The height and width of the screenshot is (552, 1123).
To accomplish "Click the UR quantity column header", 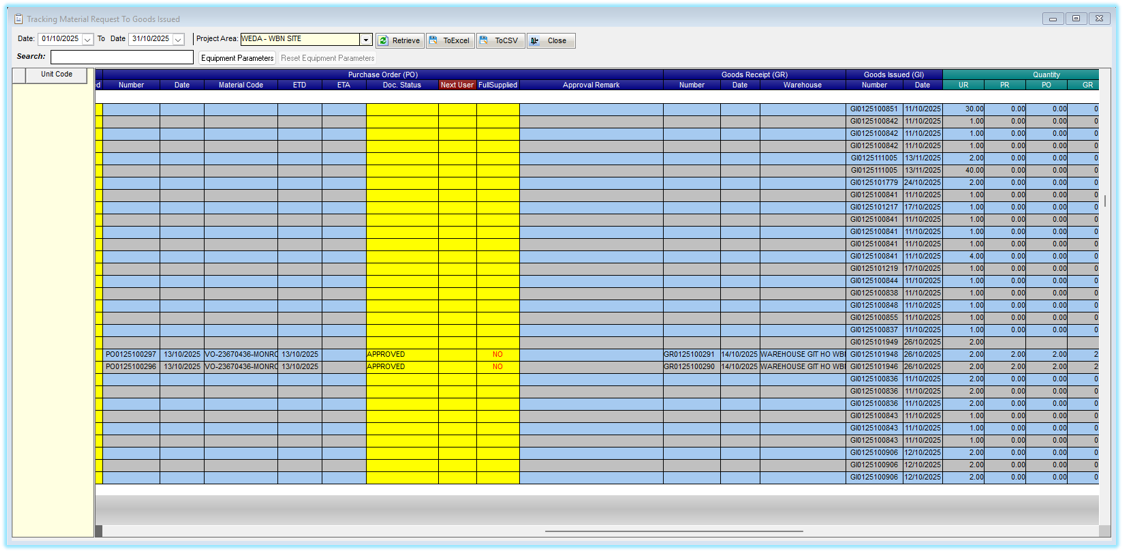I will pyautogui.click(x=964, y=84).
